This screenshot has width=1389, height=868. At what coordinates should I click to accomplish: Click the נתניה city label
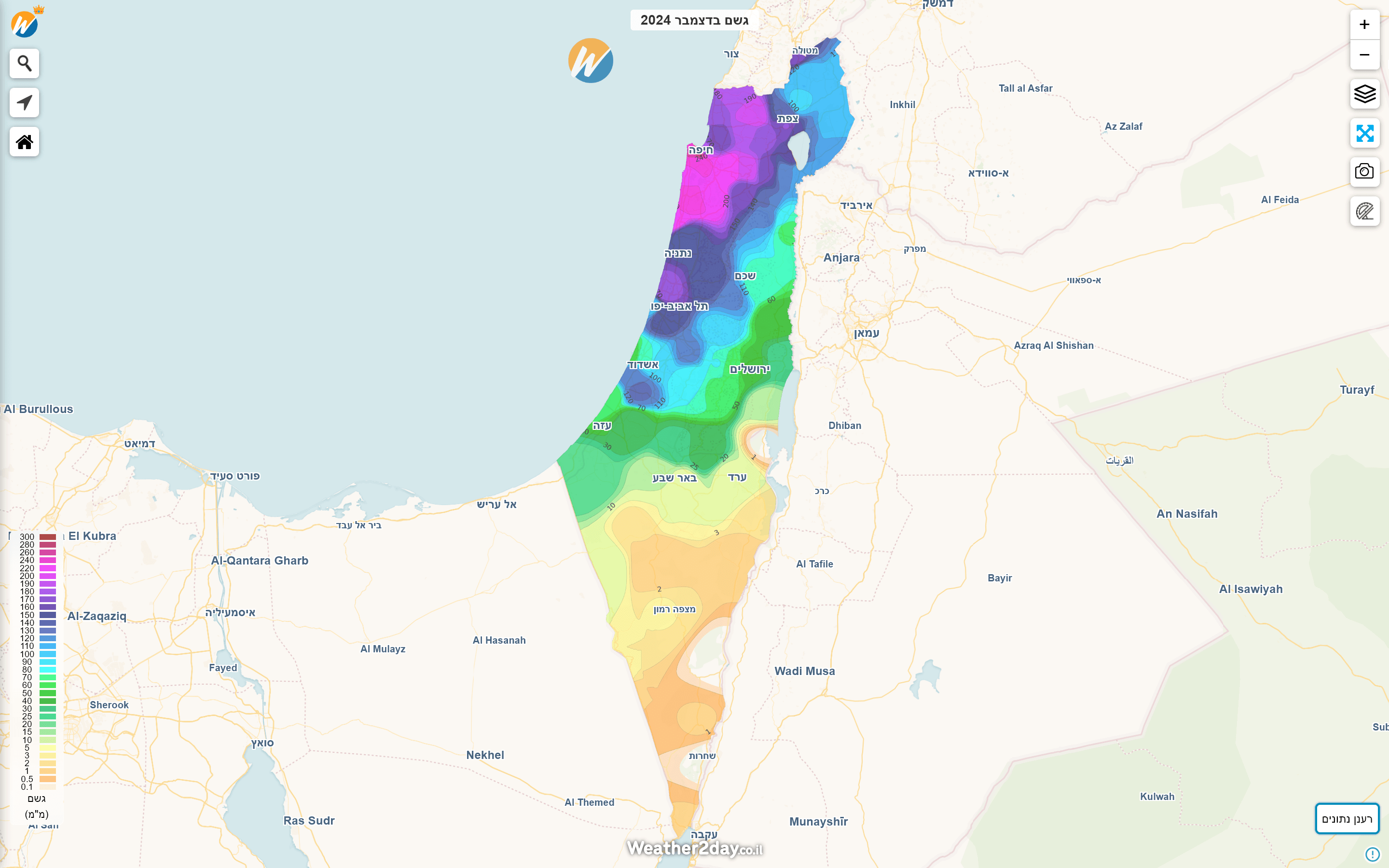pyautogui.click(x=678, y=253)
